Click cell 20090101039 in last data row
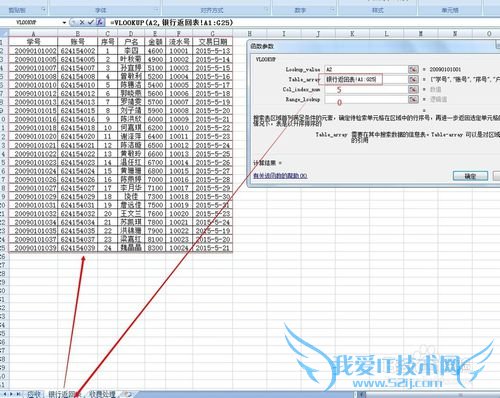Image resolution: width=500 pixels, height=398 pixels. [33, 248]
